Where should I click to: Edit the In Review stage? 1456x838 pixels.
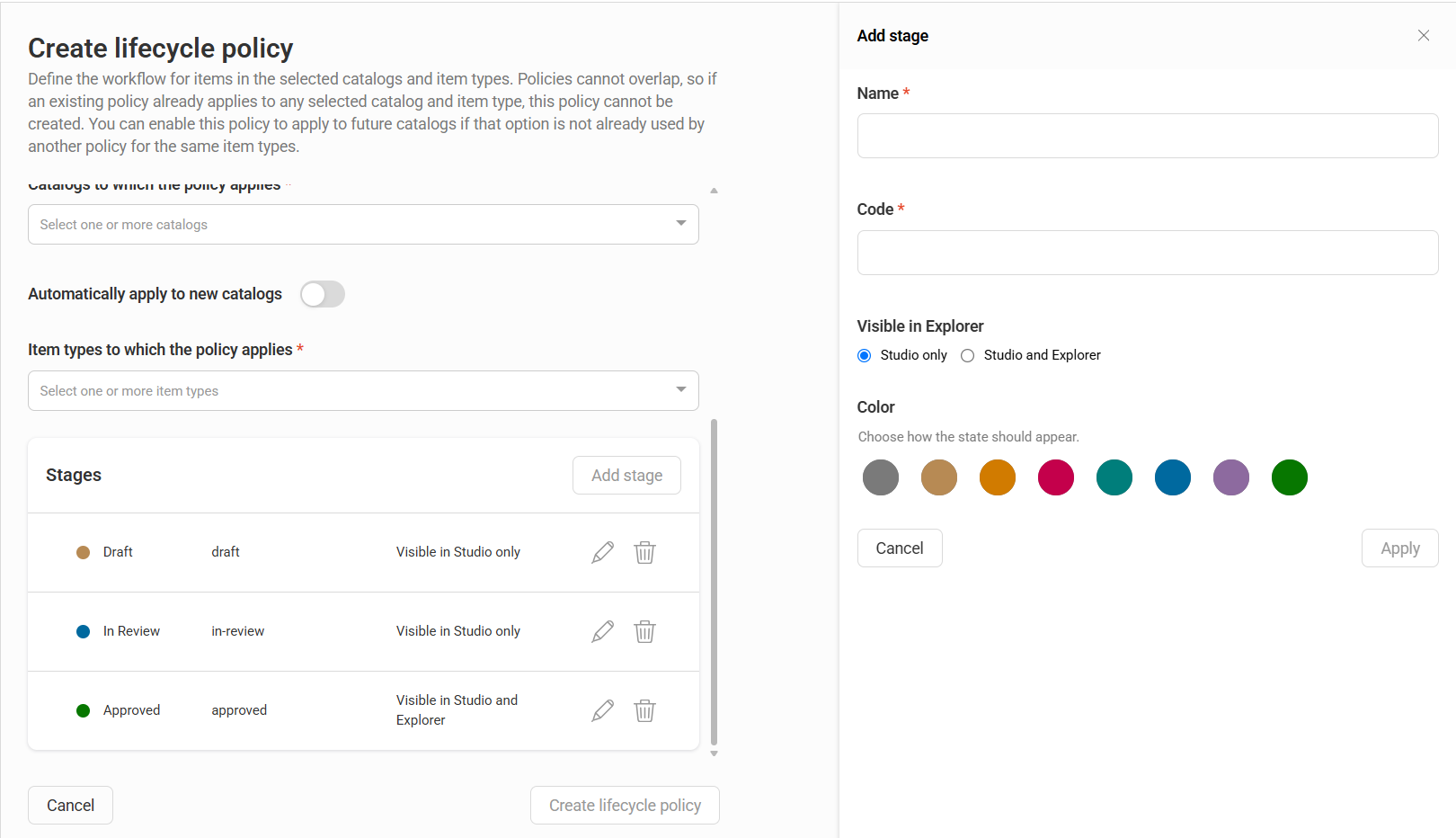[x=603, y=631]
